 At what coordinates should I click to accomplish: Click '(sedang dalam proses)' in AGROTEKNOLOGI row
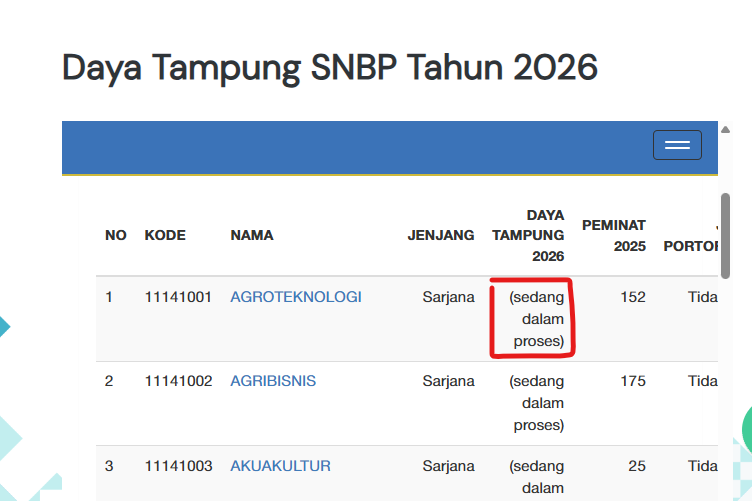pyautogui.click(x=537, y=319)
